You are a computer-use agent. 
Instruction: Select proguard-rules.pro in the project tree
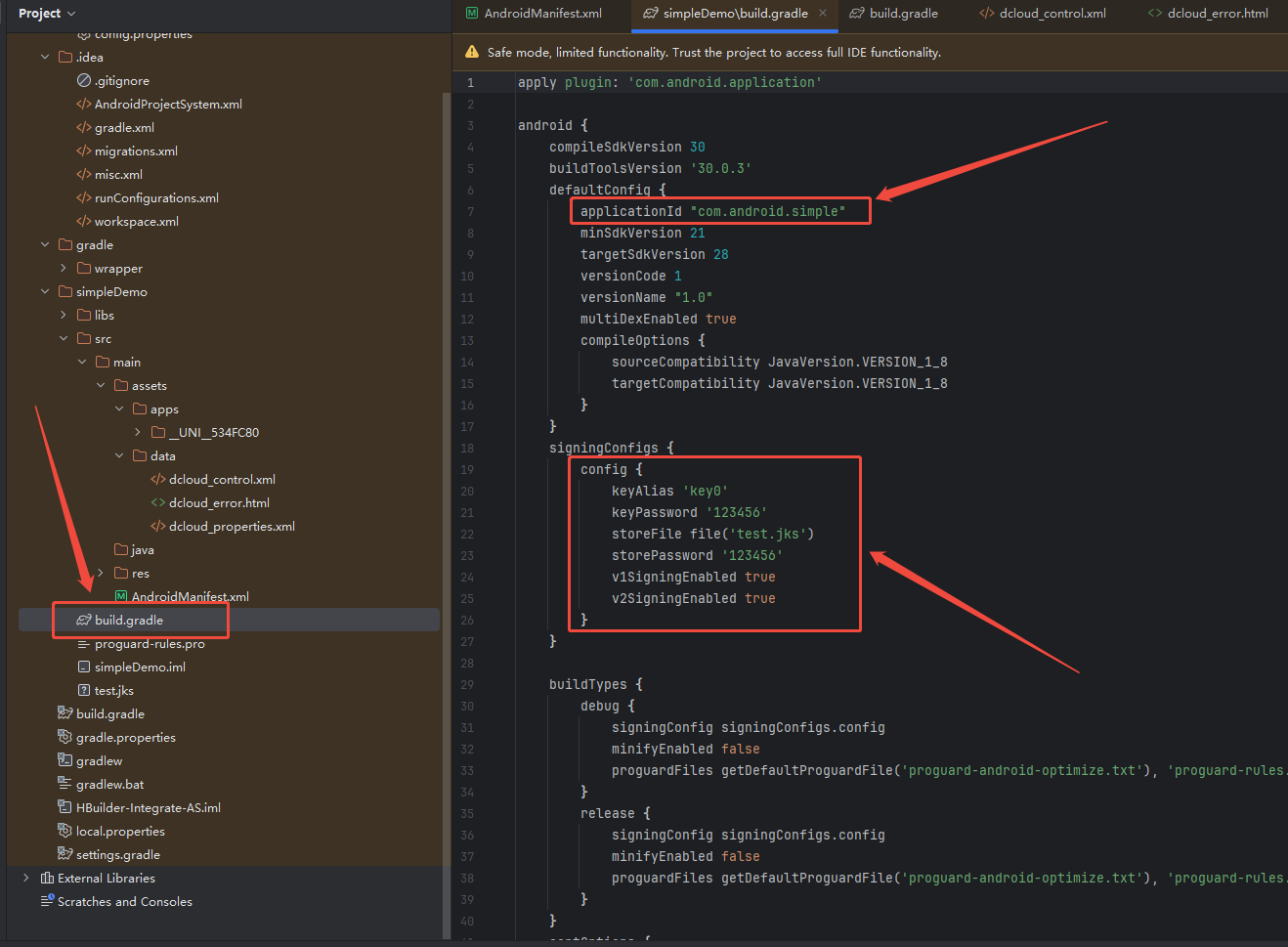click(x=150, y=644)
